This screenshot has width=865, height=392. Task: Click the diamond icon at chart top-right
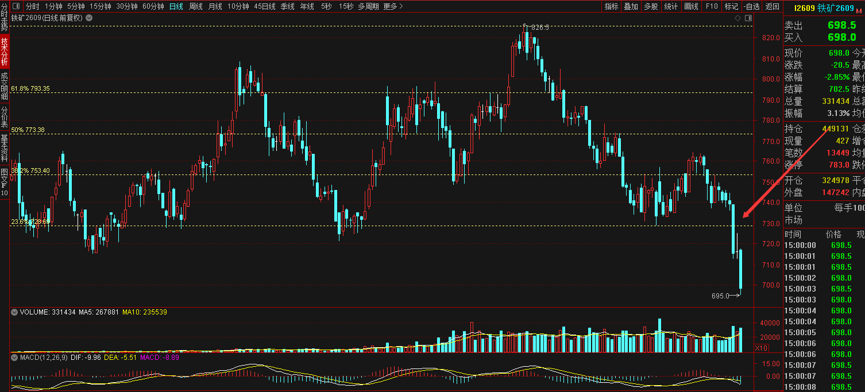739,18
